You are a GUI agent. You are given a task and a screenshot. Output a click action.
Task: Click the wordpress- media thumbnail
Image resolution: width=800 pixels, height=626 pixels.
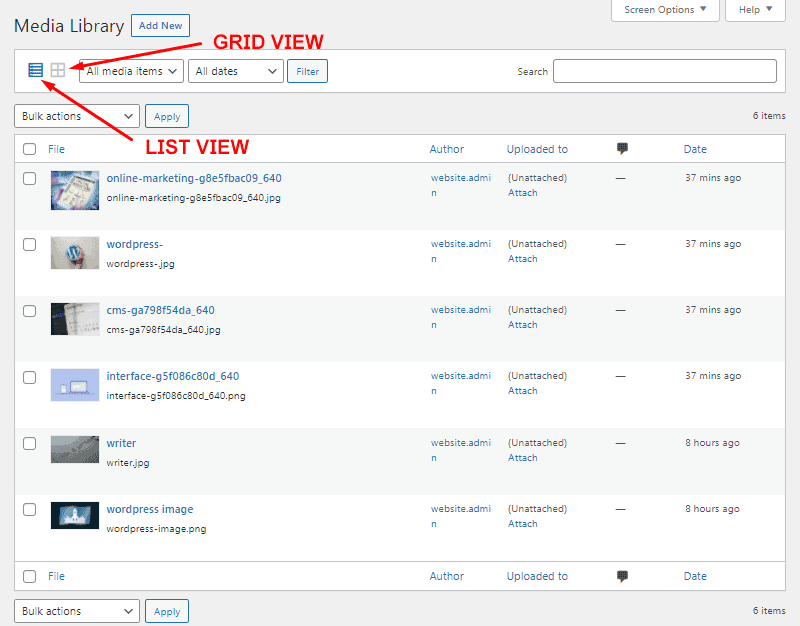point(74,252)
